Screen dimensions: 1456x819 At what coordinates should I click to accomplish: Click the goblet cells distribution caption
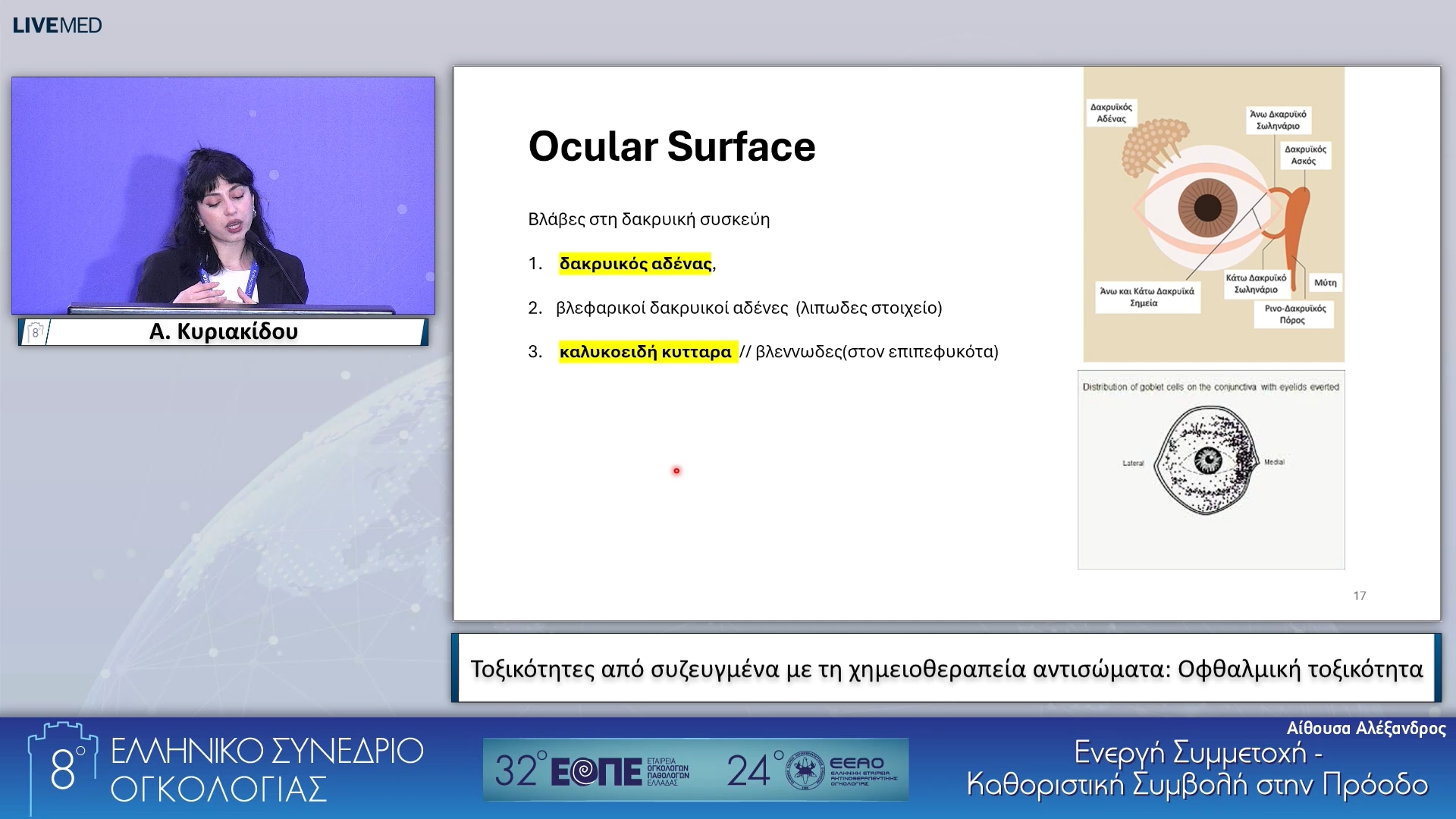1211,387
